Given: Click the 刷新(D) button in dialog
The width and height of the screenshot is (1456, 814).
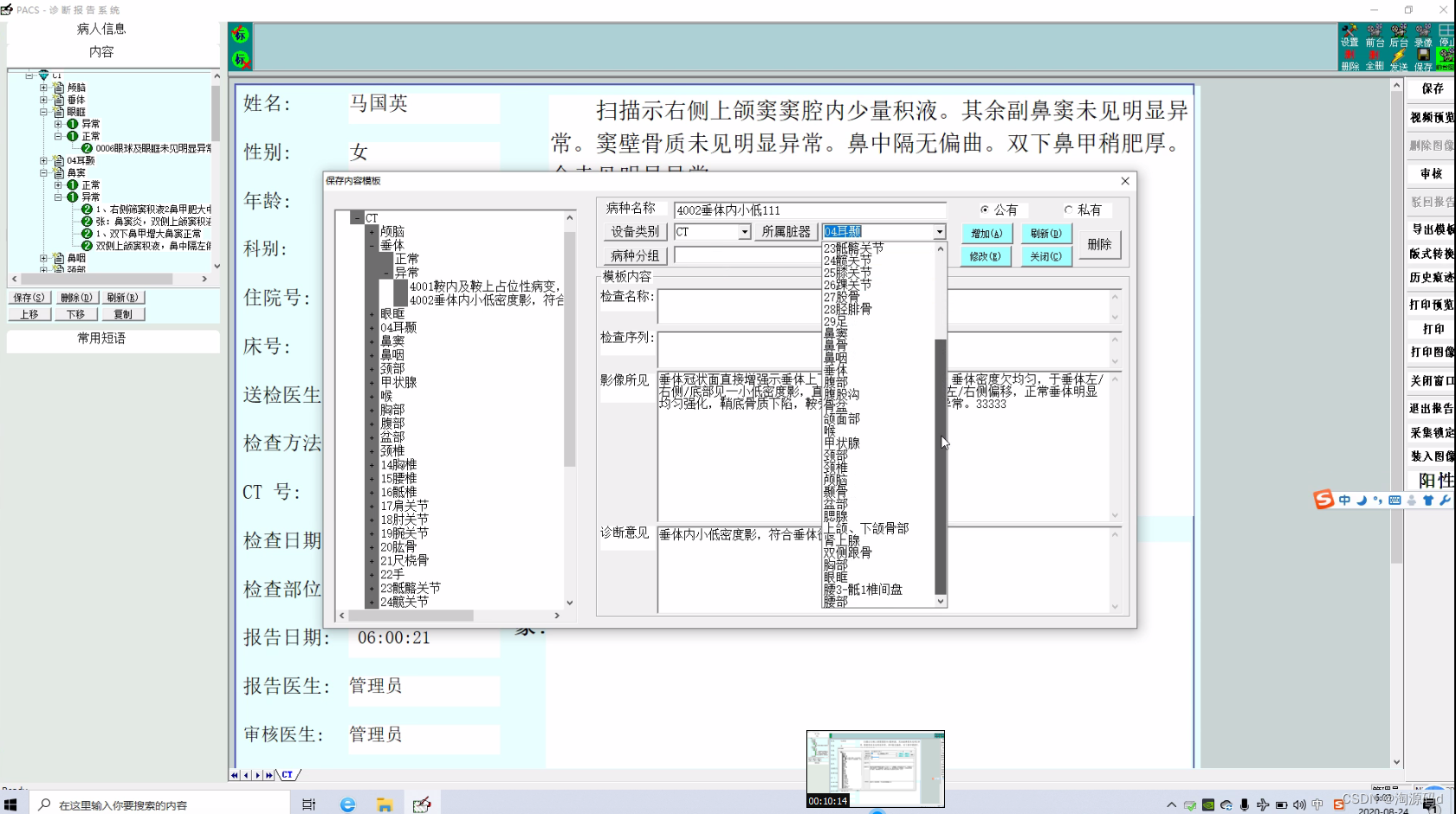Looking at the screenshot, I should coord(1046,234).
